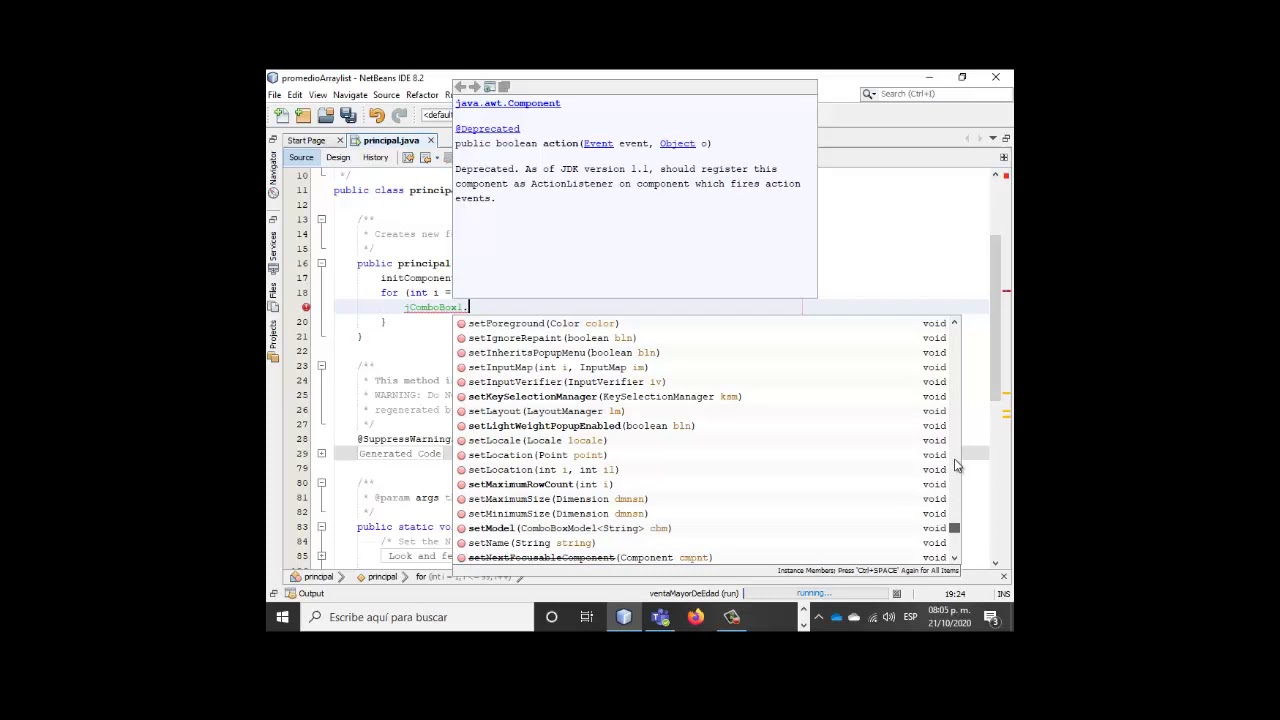Follow the Event parameter type link

point(598,143)
